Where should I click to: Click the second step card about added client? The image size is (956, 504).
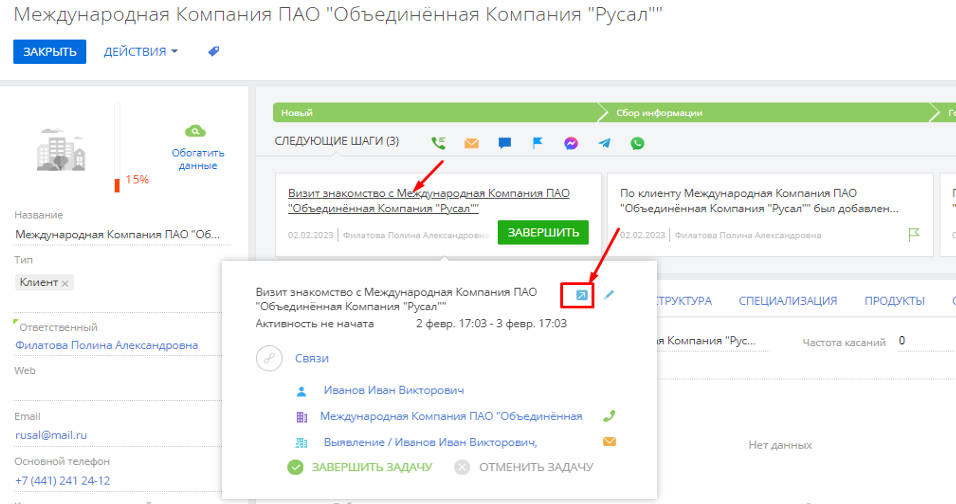point(768,215)
